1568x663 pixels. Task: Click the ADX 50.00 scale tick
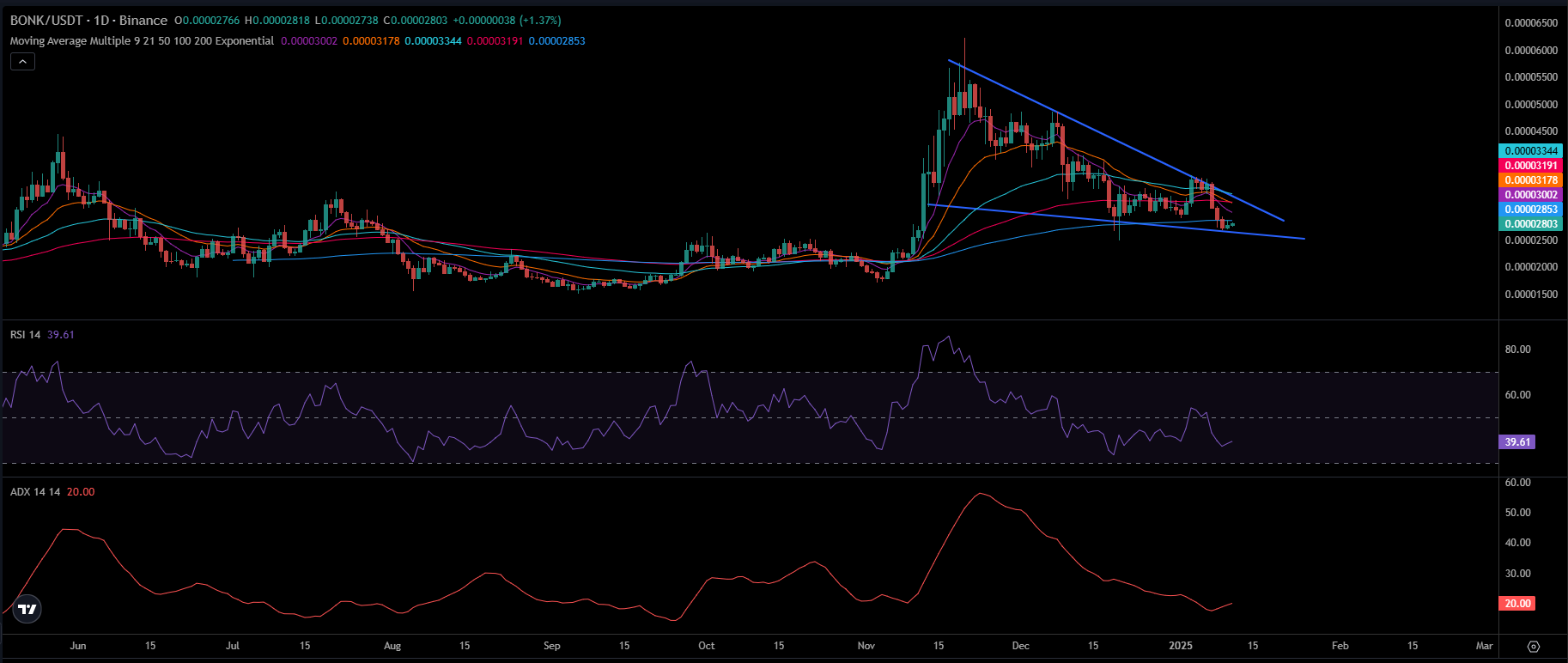click(1517, 513)
